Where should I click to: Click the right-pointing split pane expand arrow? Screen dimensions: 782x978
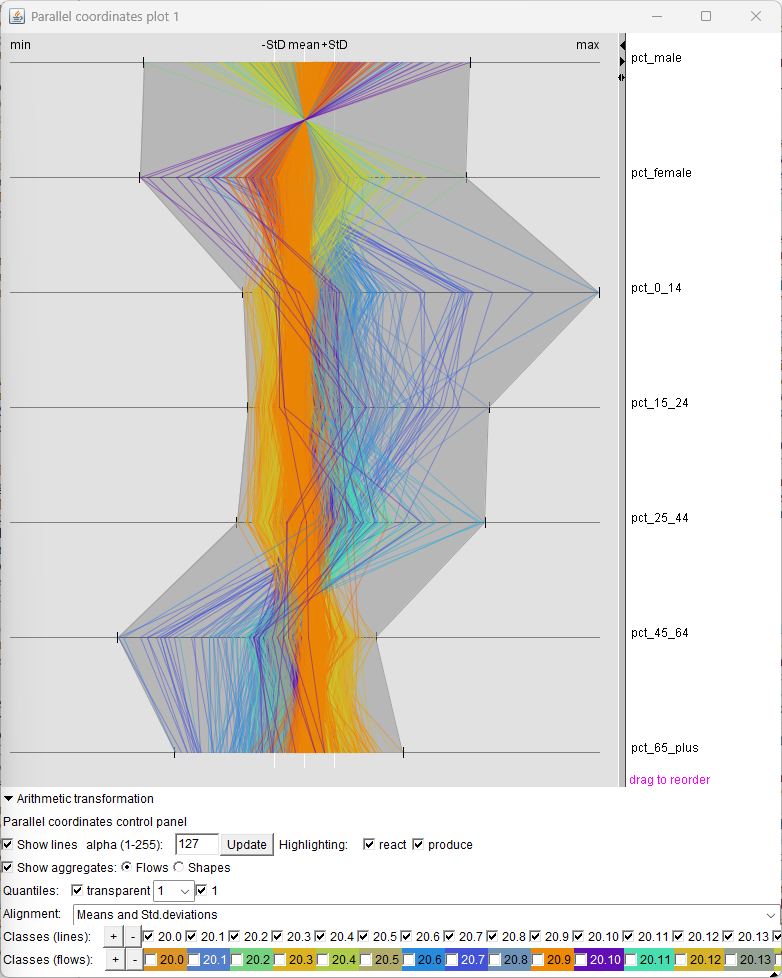point(622,61)
